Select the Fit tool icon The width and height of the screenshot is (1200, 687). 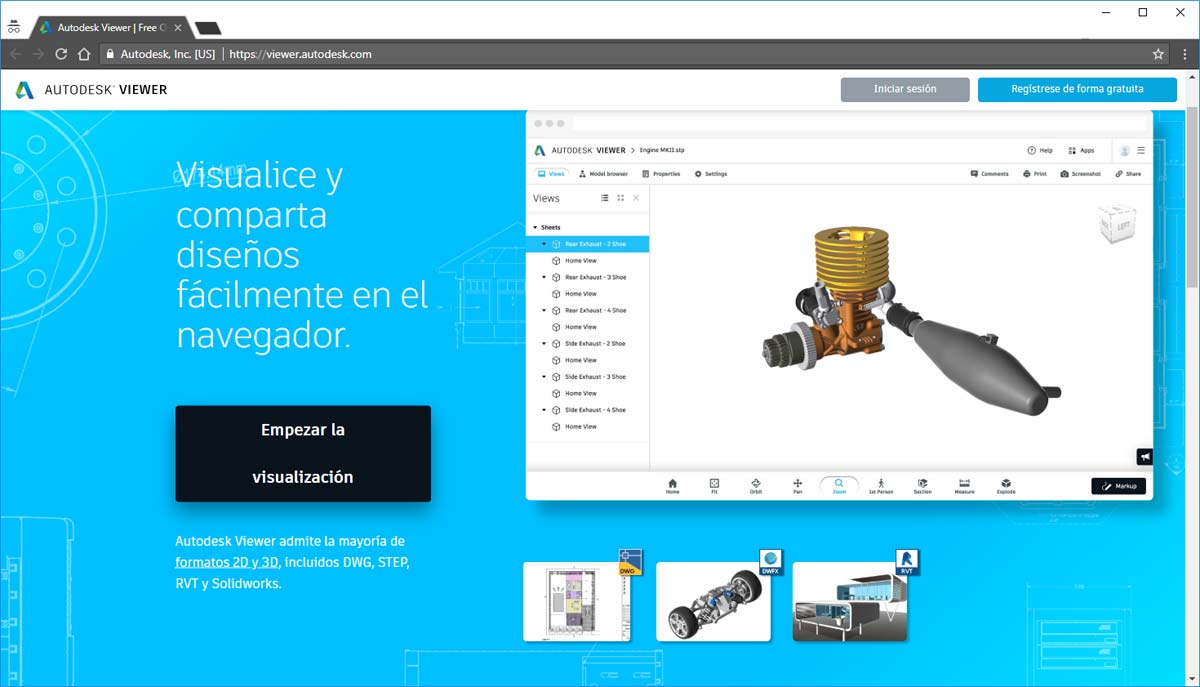[x=714, y=485]
